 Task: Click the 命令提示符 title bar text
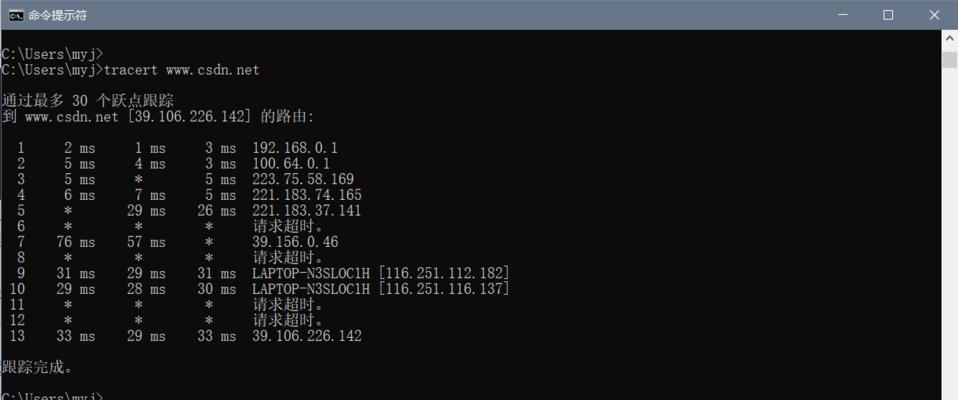(x=57, y=16)
